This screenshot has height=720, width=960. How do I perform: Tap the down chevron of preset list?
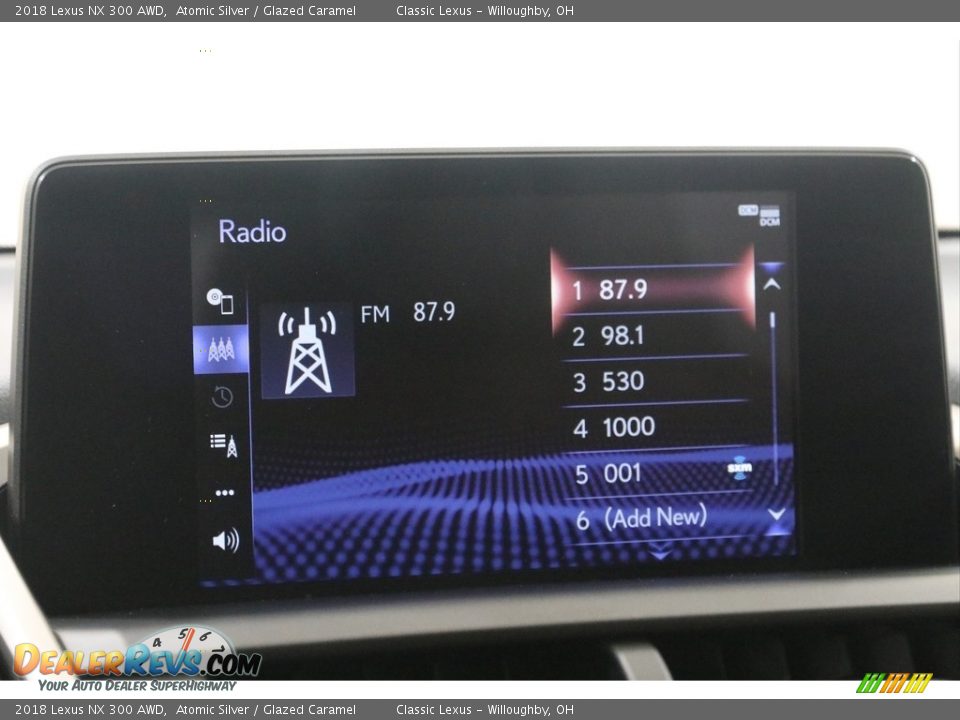pos(776,515)
